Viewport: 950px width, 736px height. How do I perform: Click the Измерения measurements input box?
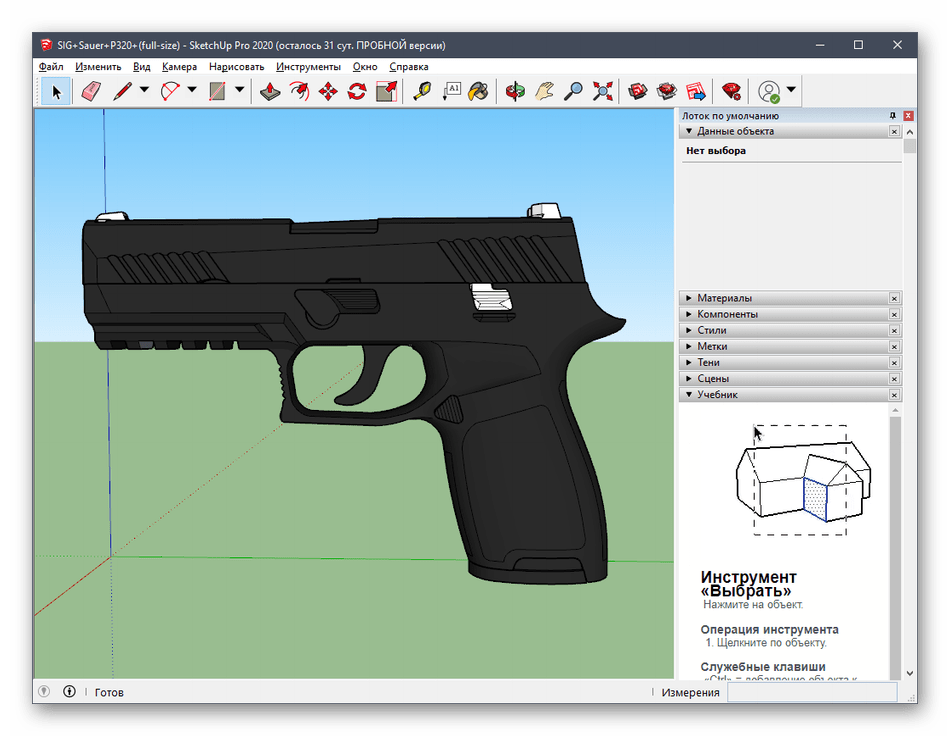point(811,692)
